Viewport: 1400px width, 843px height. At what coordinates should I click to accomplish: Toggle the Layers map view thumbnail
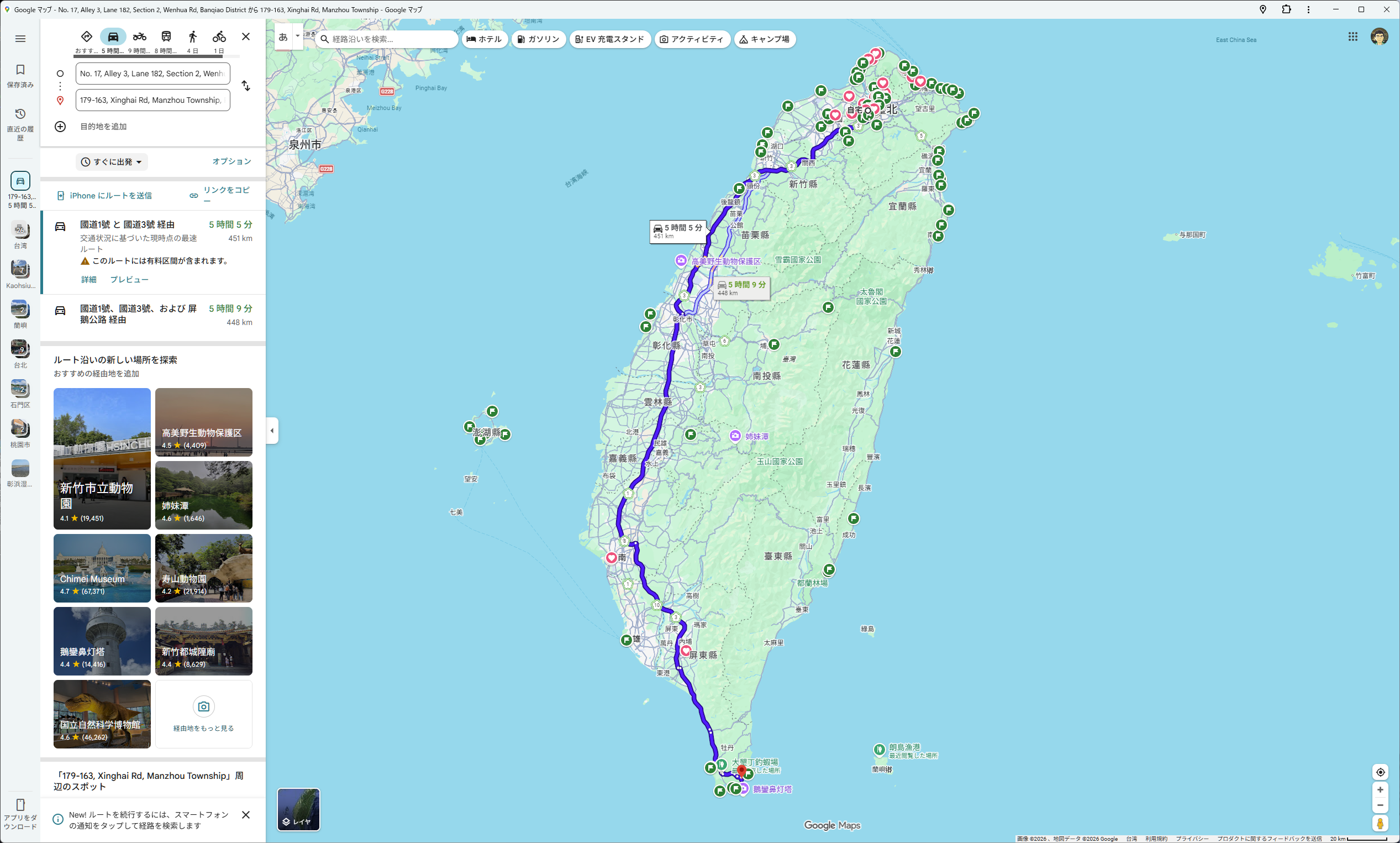coord(299,809)
